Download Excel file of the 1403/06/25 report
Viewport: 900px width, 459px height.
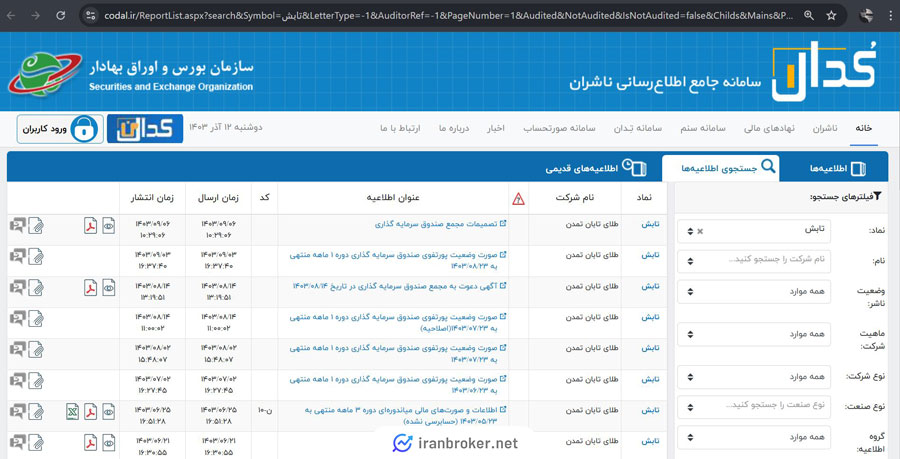coord(72,411)
